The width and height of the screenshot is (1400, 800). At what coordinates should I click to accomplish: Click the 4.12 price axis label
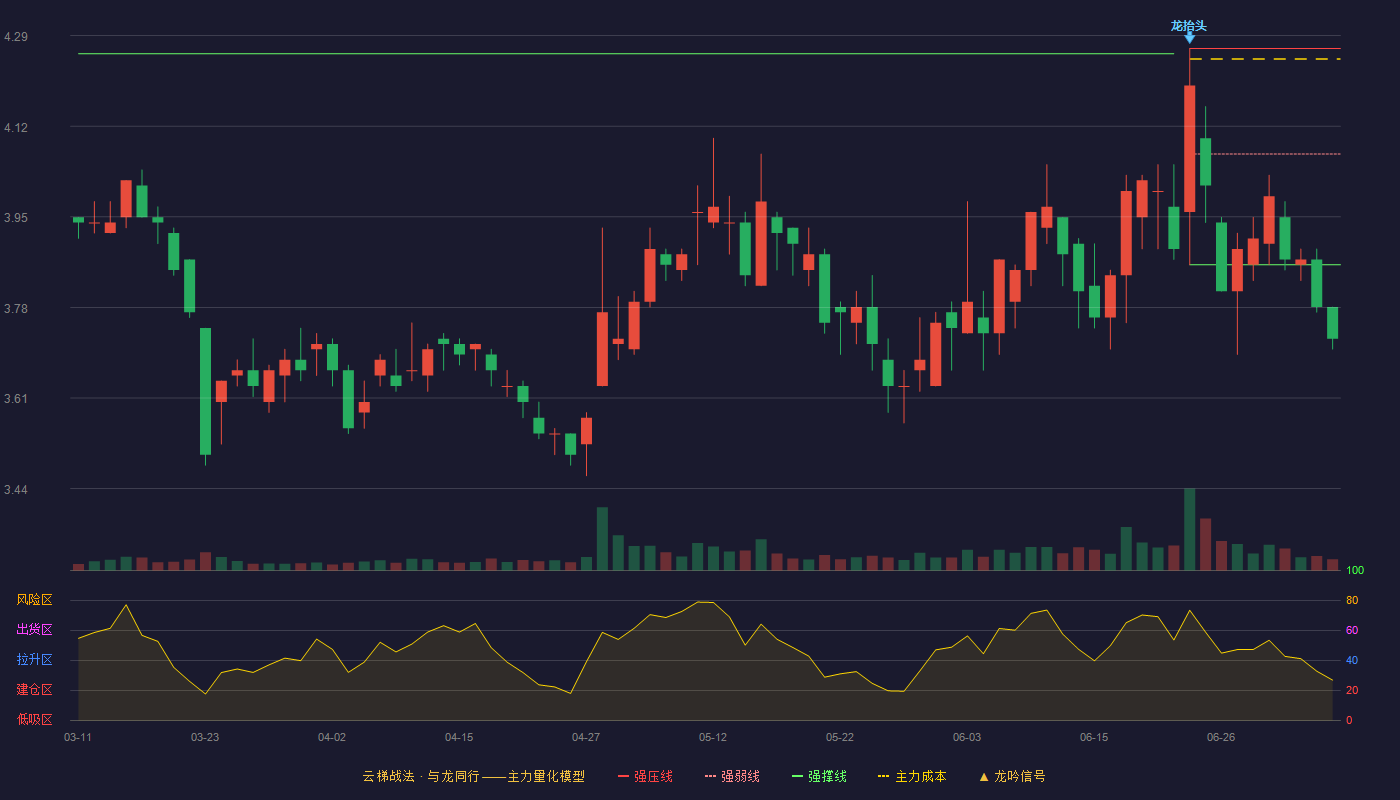click(x=16, y=128)
